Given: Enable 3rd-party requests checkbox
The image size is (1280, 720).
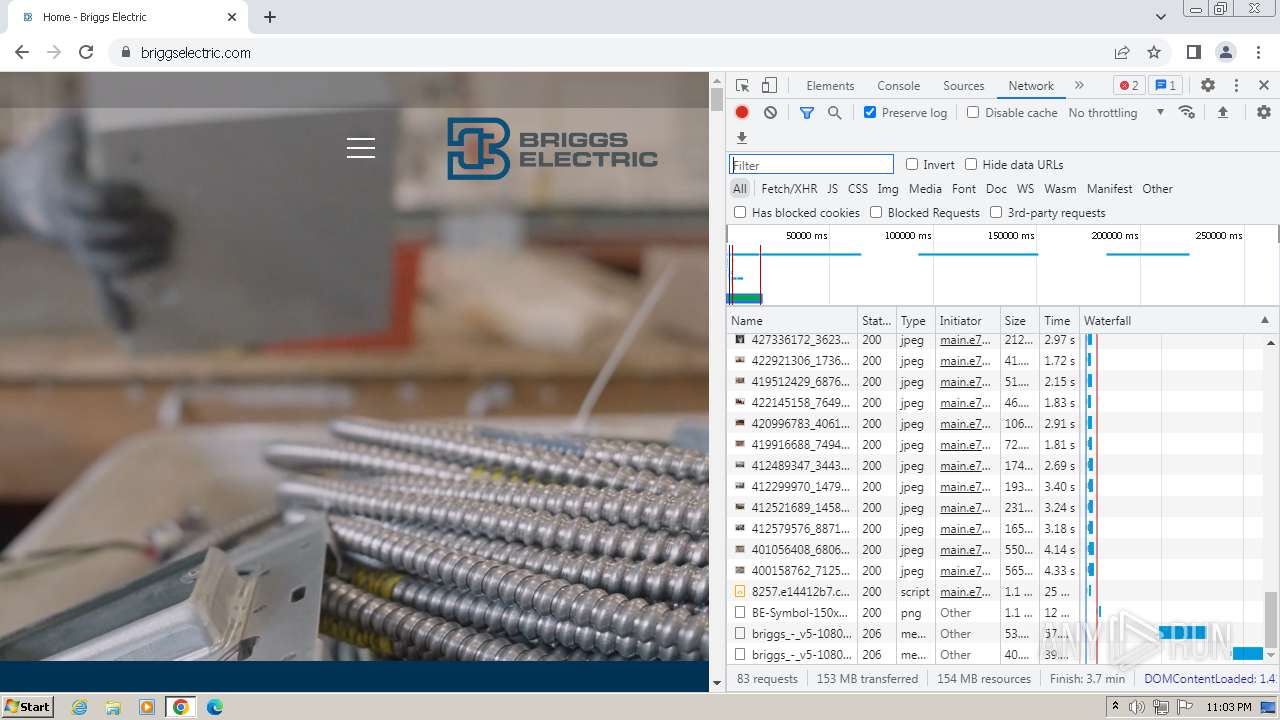Looking at the screenshot, I should point(996,212).
